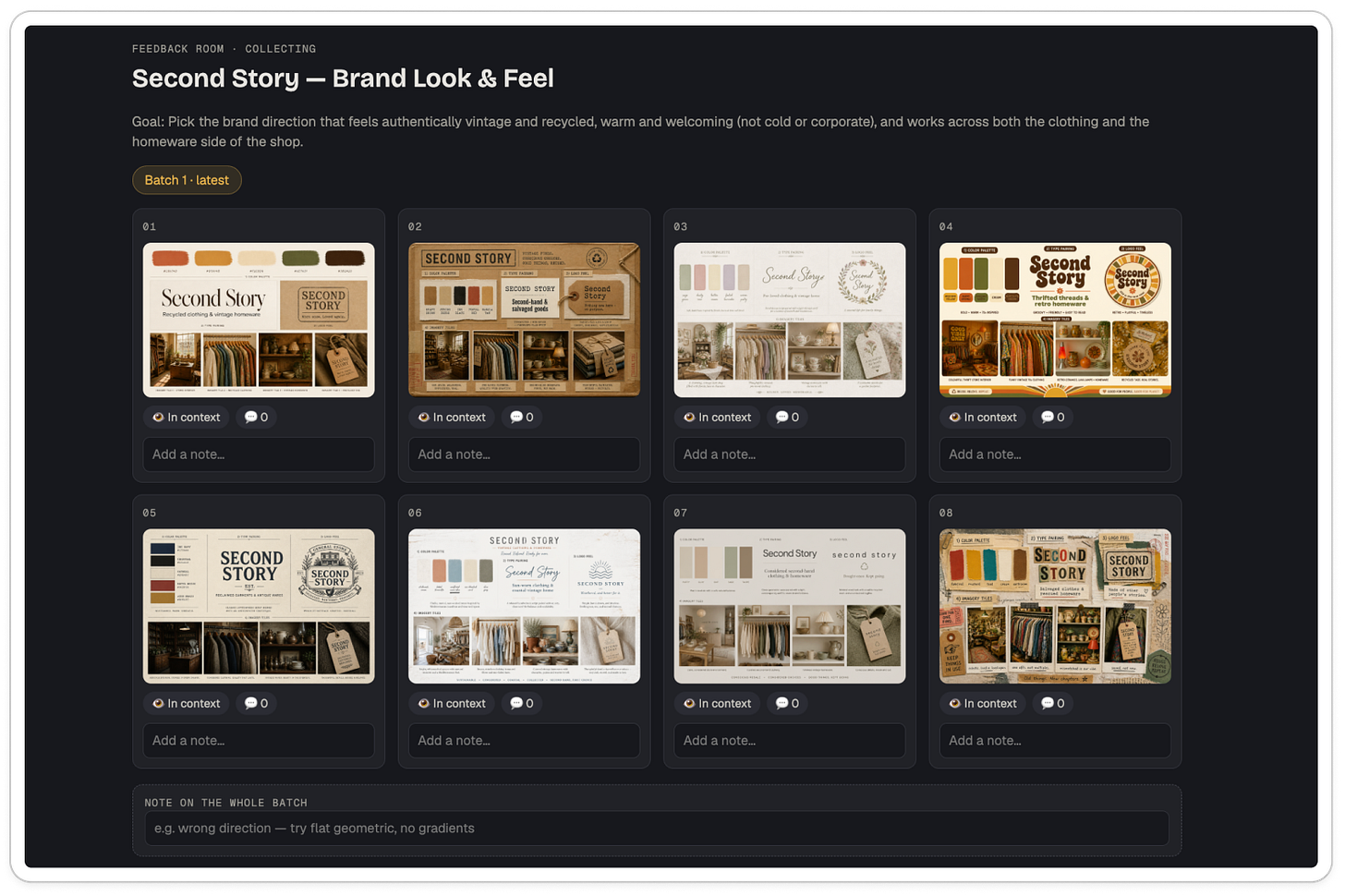Open comments bubble on card 08

point(1053,704)
